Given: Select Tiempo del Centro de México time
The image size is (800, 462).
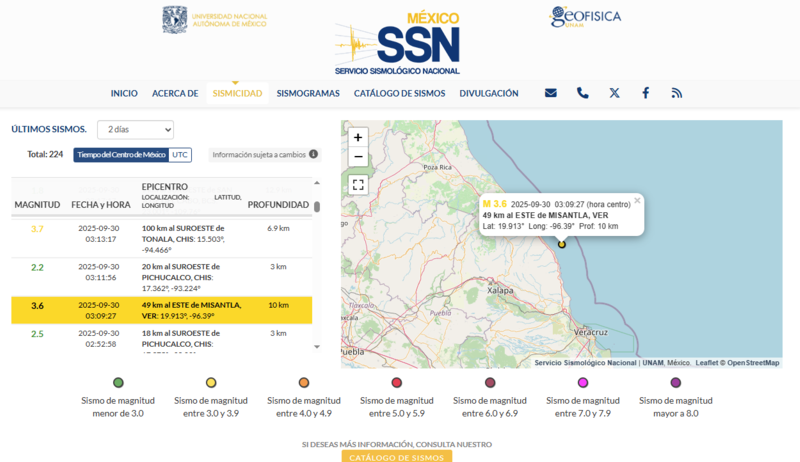Looking at the screenshot, I should (x=121, y=154).
